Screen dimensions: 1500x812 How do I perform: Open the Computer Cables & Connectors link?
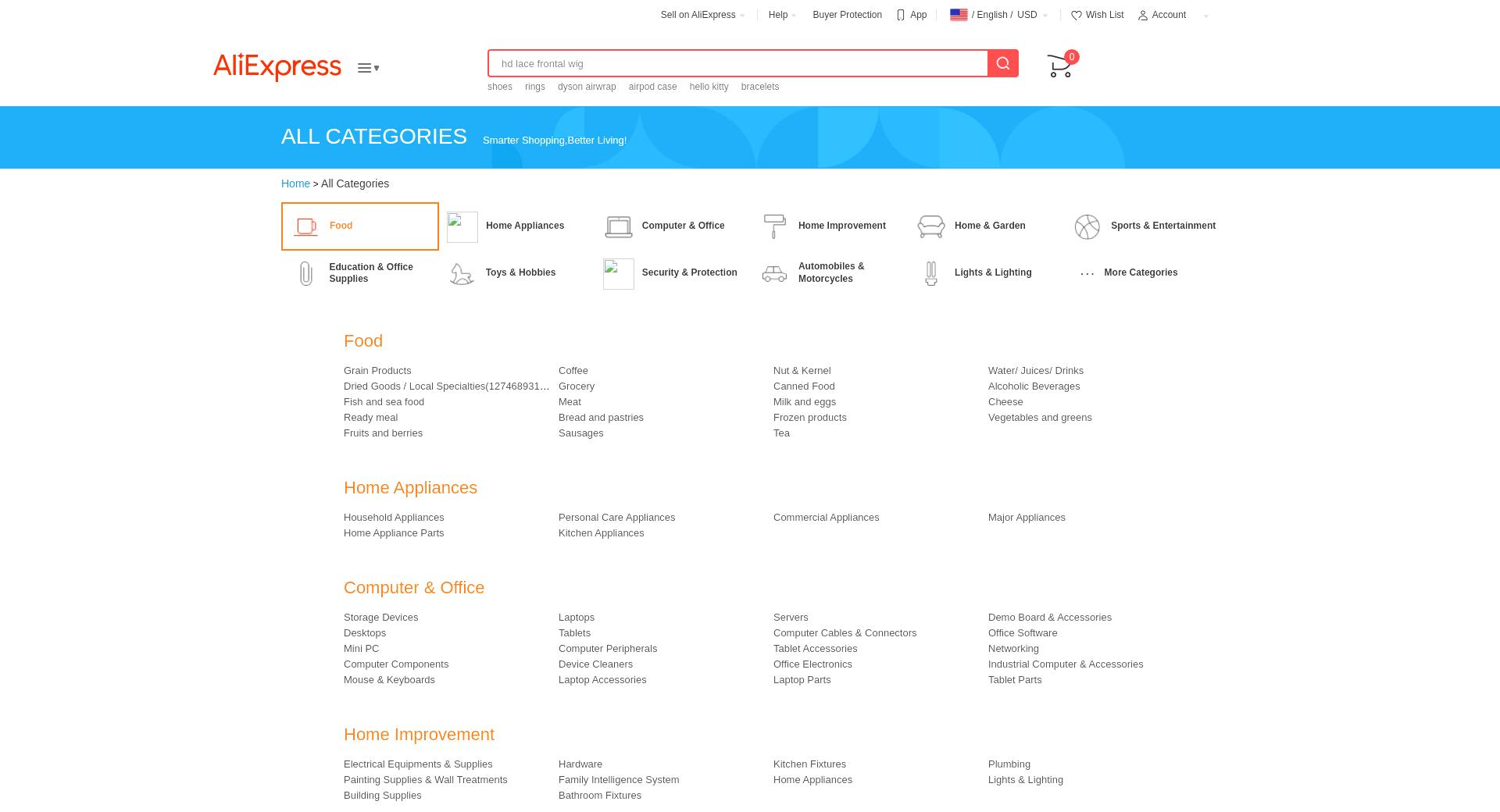tap(845, 633)
